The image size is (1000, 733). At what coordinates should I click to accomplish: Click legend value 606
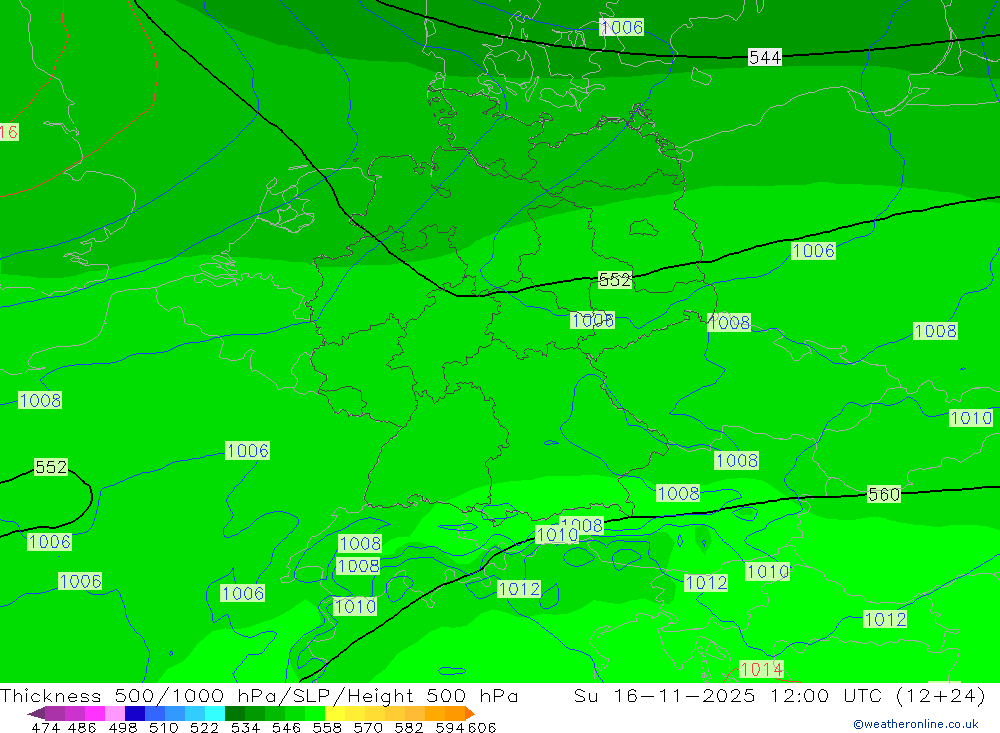(x=481, y=727)
